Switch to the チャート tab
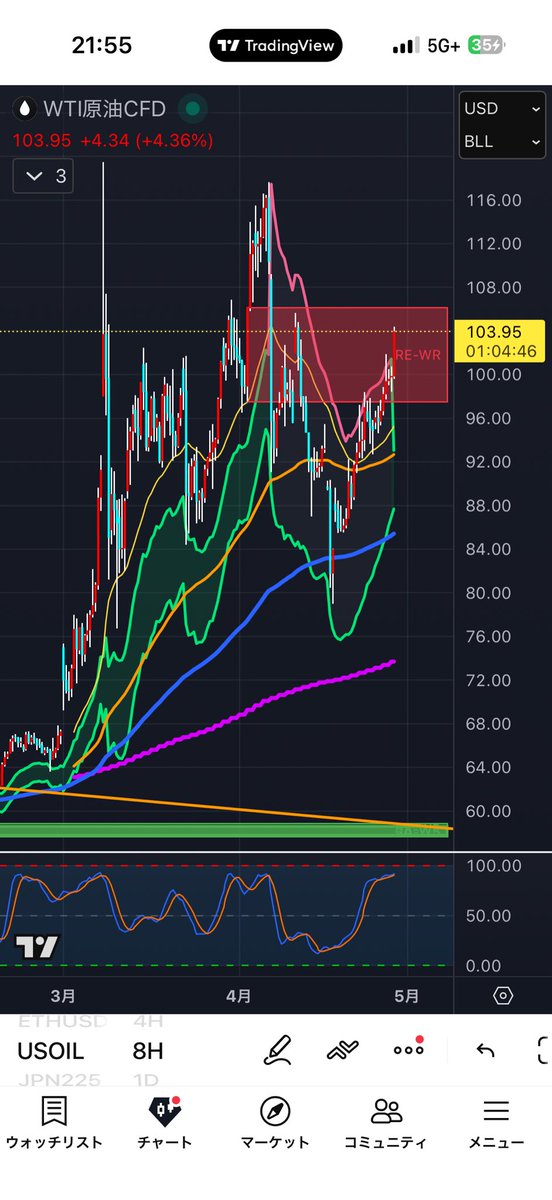Screen dimensions: 552x1200 pos(164,1122)
